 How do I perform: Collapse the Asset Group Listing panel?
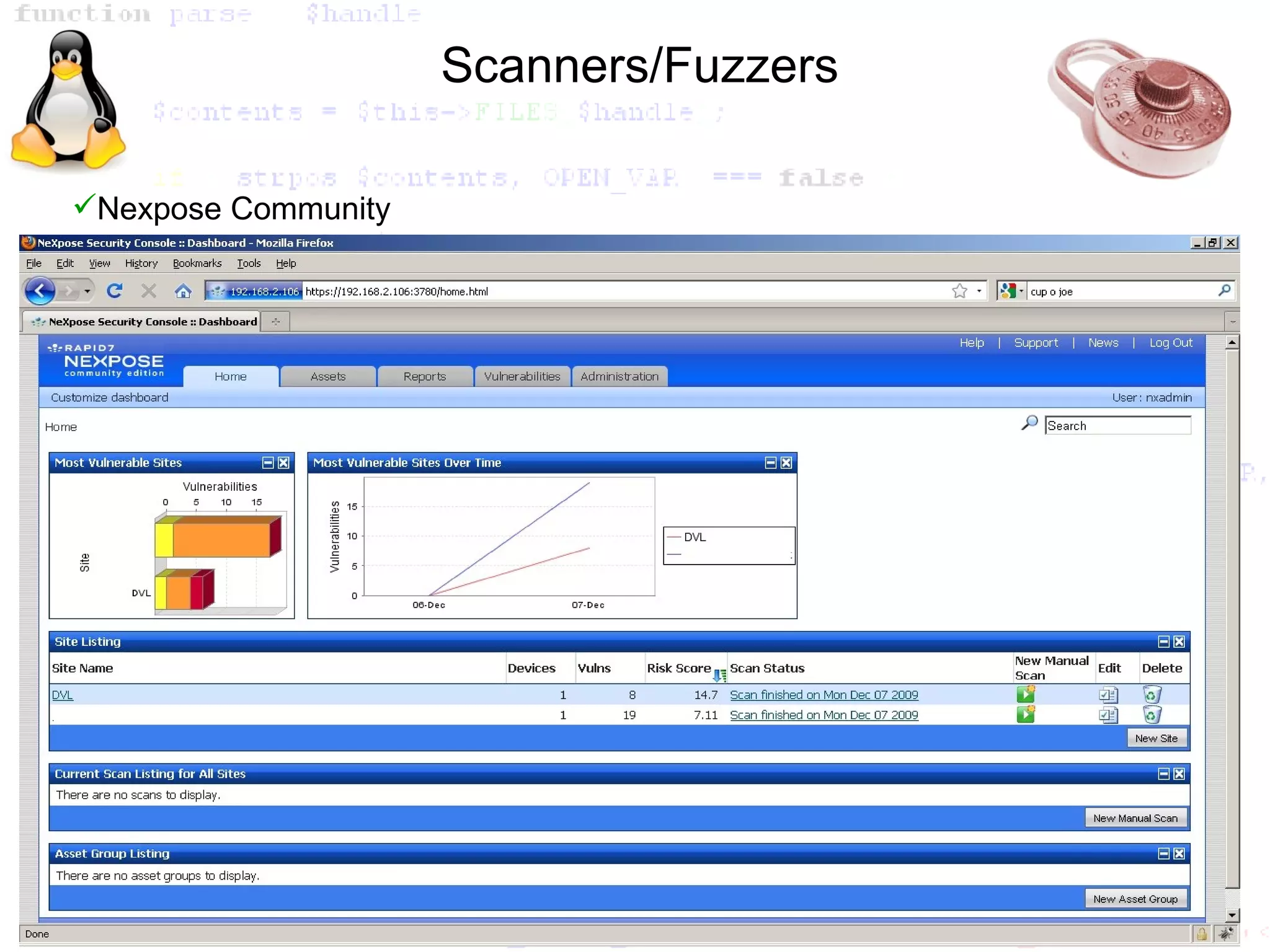pos(1163,853)
